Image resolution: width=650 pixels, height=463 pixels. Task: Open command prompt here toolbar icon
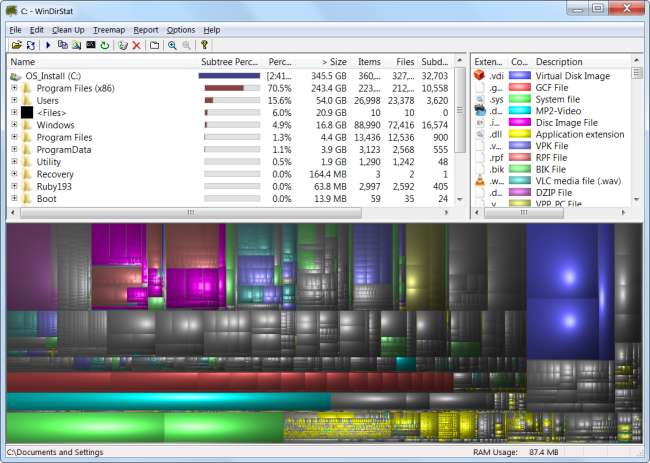tap(90, 45)
